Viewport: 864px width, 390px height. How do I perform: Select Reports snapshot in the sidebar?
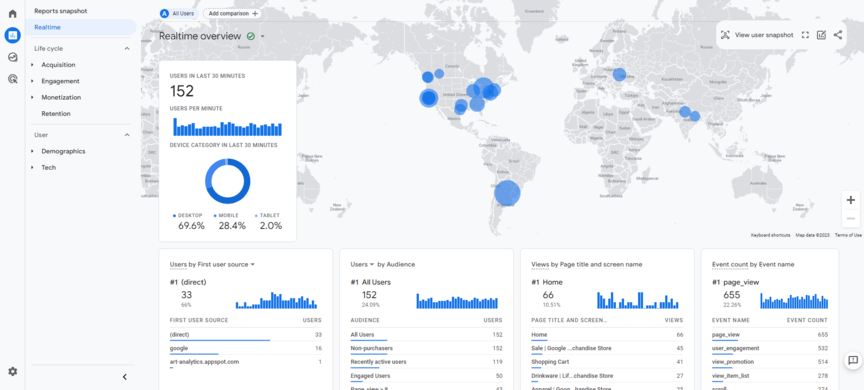click(x=61, y=11)
